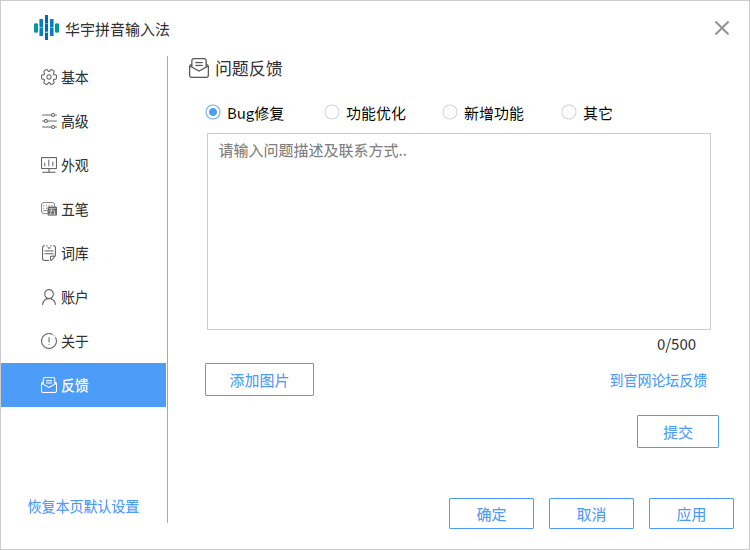Click the keyboard icon next to 五笔
Image resolution: width=750 pixels, height=550 pixels.
tap(48, 209)
